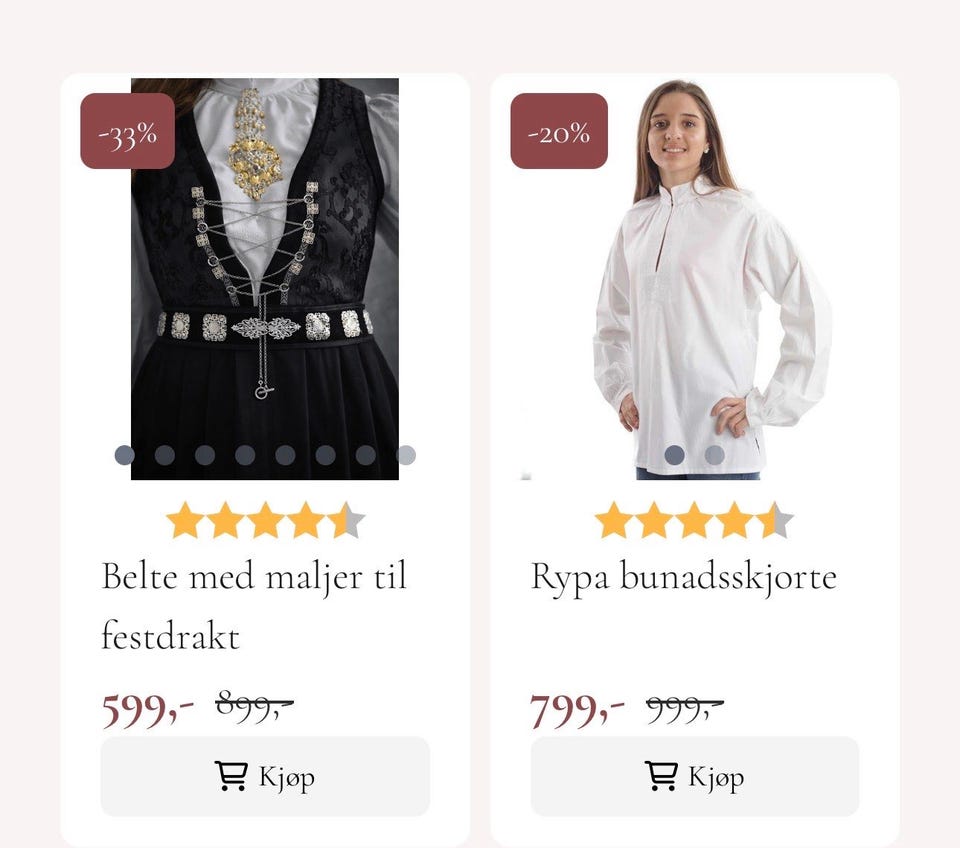Click the -20% discount badge on the shirt
This screenshot has height=848, width=960.
point(560,131)
